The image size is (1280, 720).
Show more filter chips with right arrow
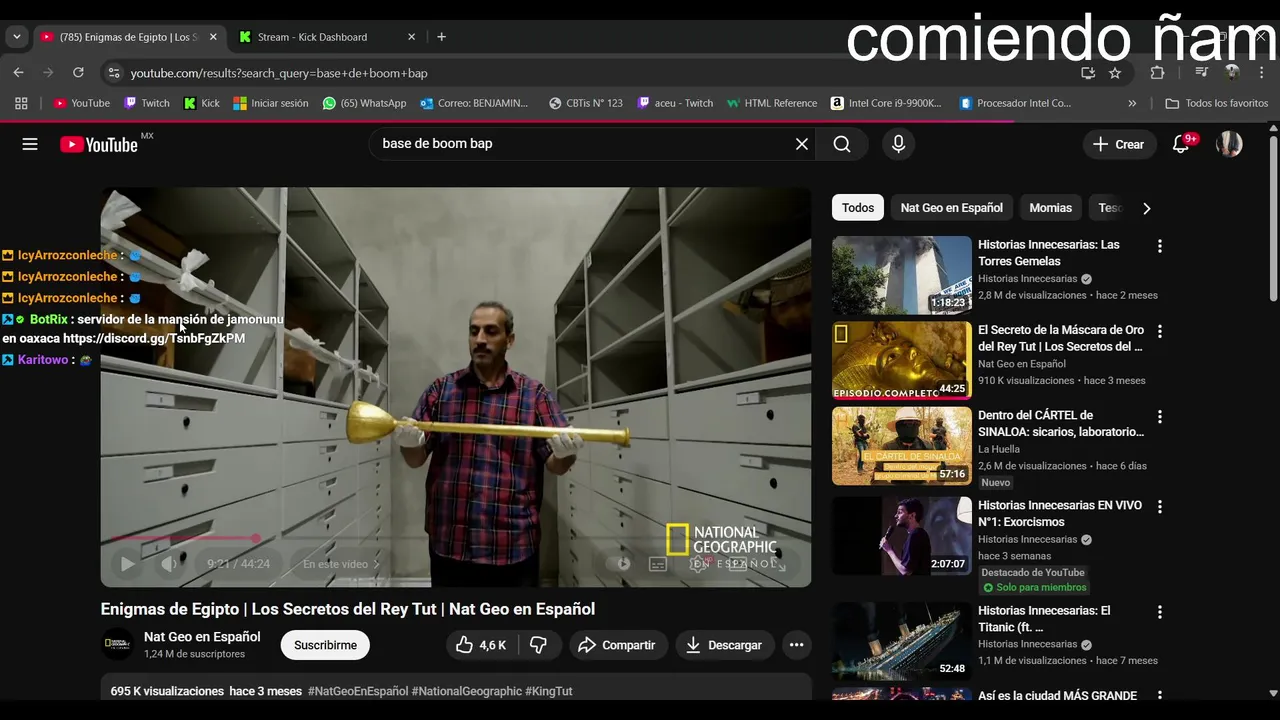pyautogui.click(x=1146, y=208)
